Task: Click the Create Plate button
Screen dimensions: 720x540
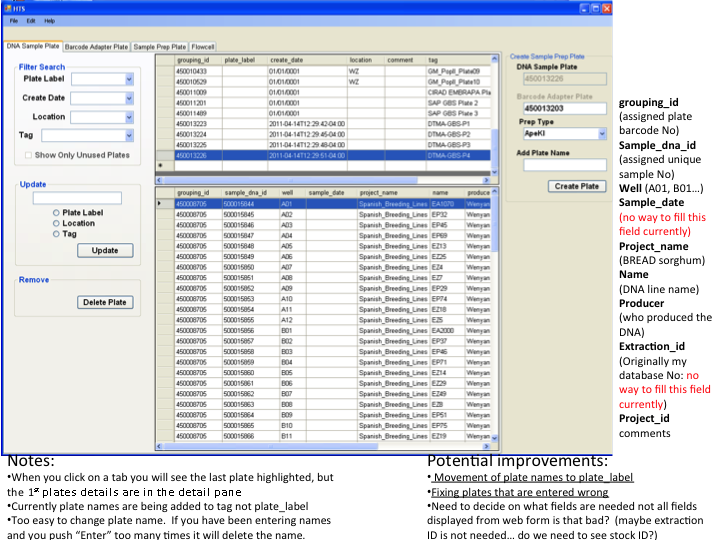Action: click(x=577, y=186)
